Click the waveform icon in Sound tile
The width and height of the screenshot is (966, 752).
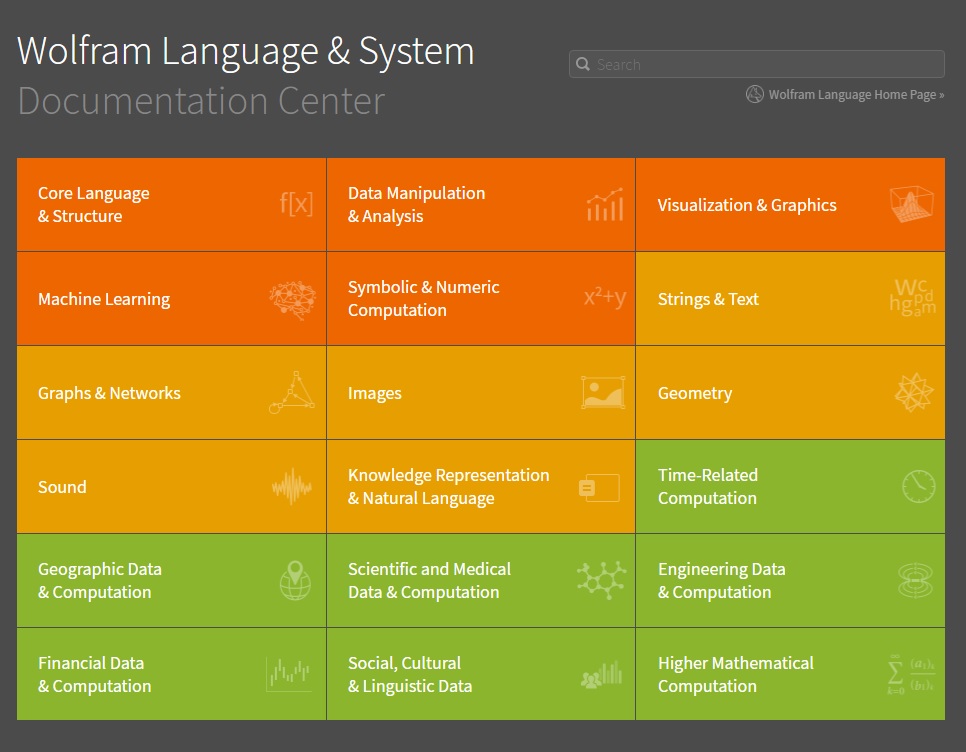click(292, 487)
